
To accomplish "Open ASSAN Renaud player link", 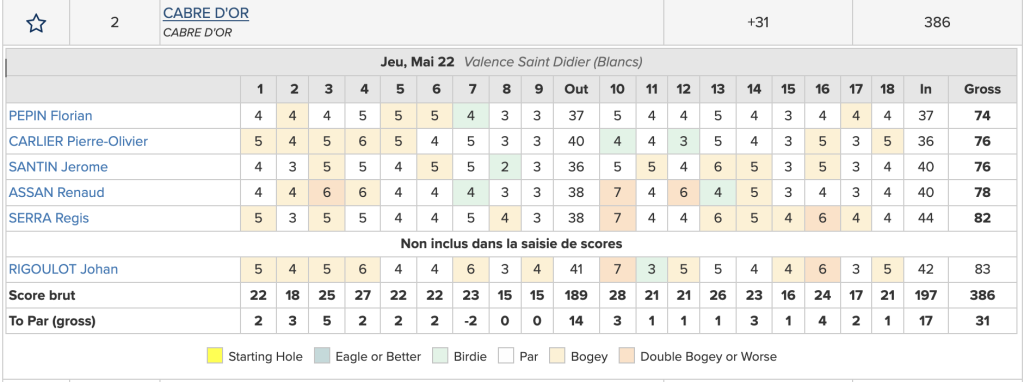I will pyautogui.click(x=56, y=192).
